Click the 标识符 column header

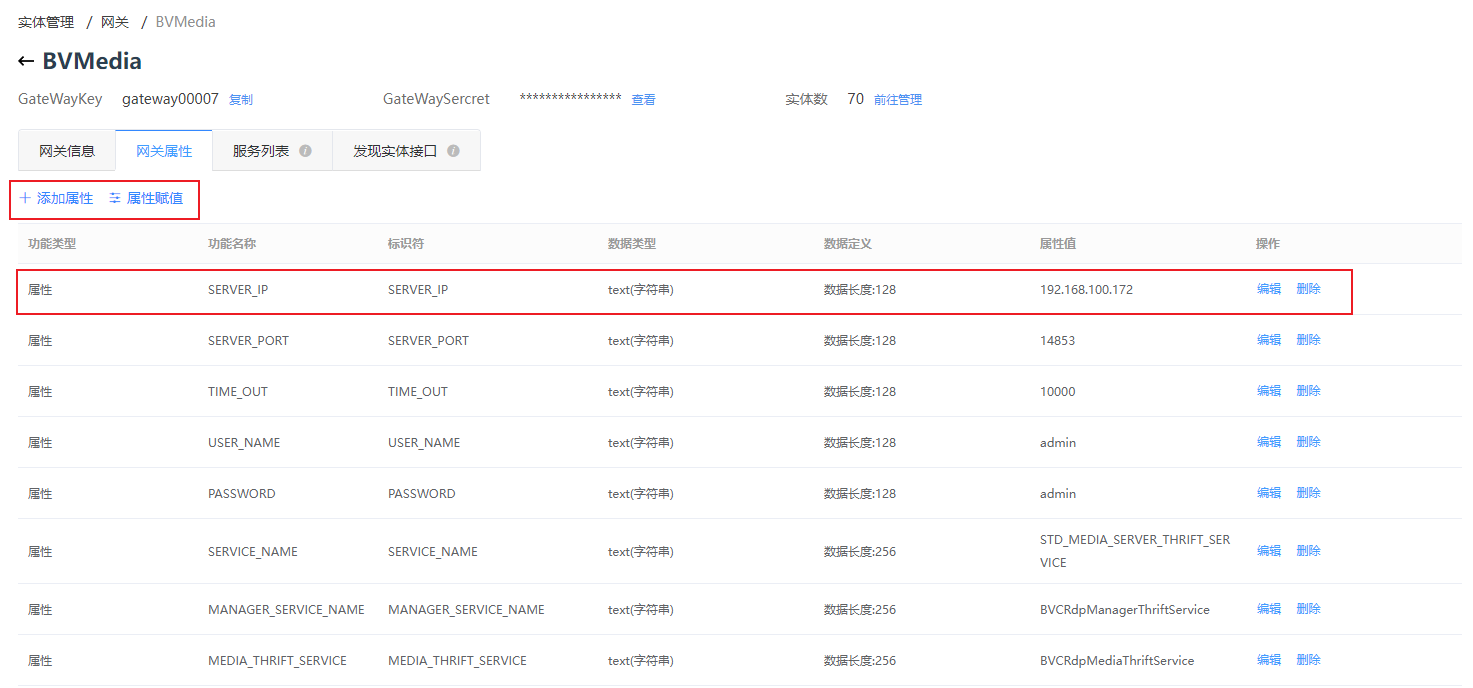pos(406,244)
